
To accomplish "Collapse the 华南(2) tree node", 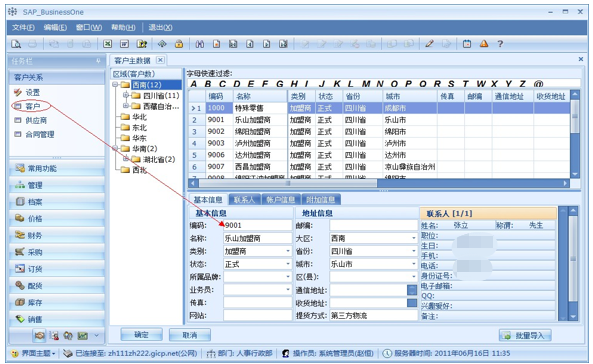I will coord(115,148).
